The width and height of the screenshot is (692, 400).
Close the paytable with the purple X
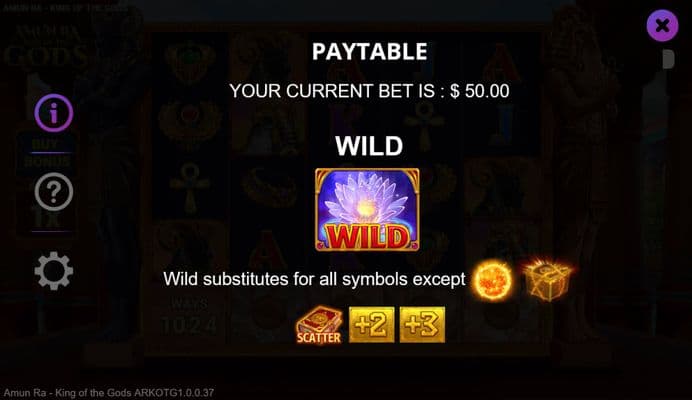click(662, 26)
